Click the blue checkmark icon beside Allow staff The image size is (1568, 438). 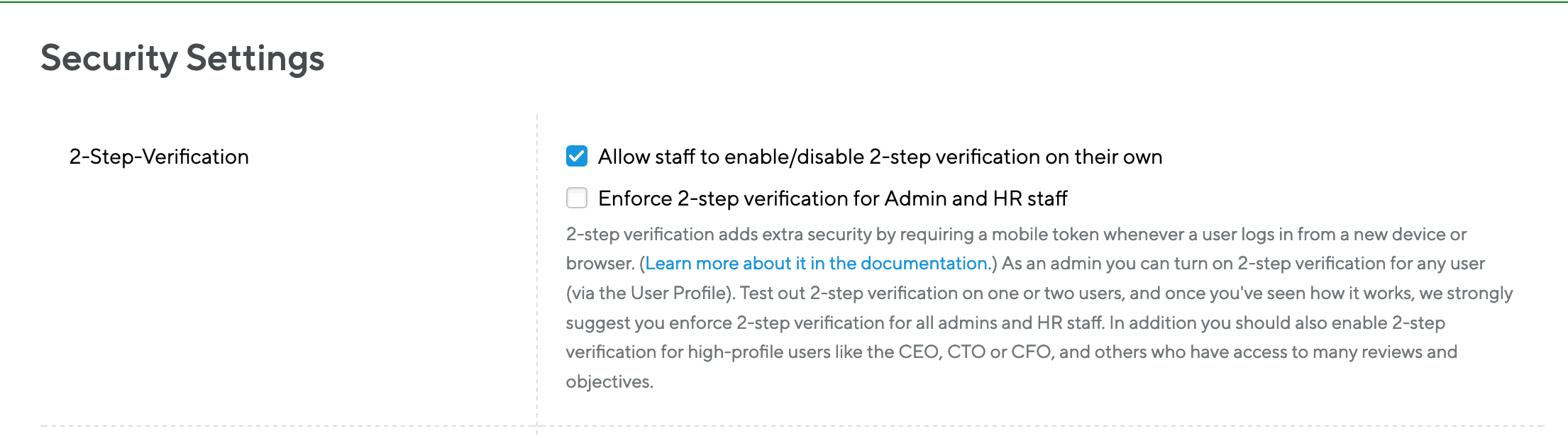576,156
